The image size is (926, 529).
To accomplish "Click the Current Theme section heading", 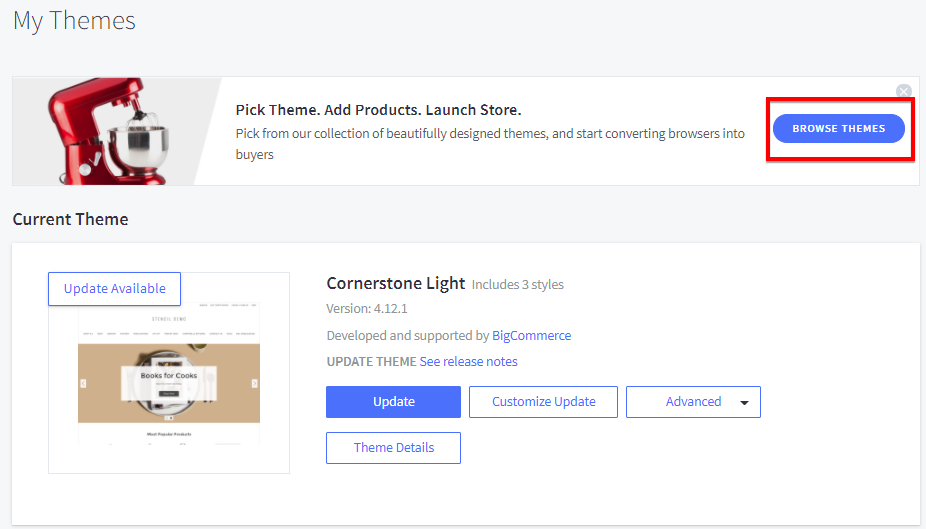I will click(70, 219).
